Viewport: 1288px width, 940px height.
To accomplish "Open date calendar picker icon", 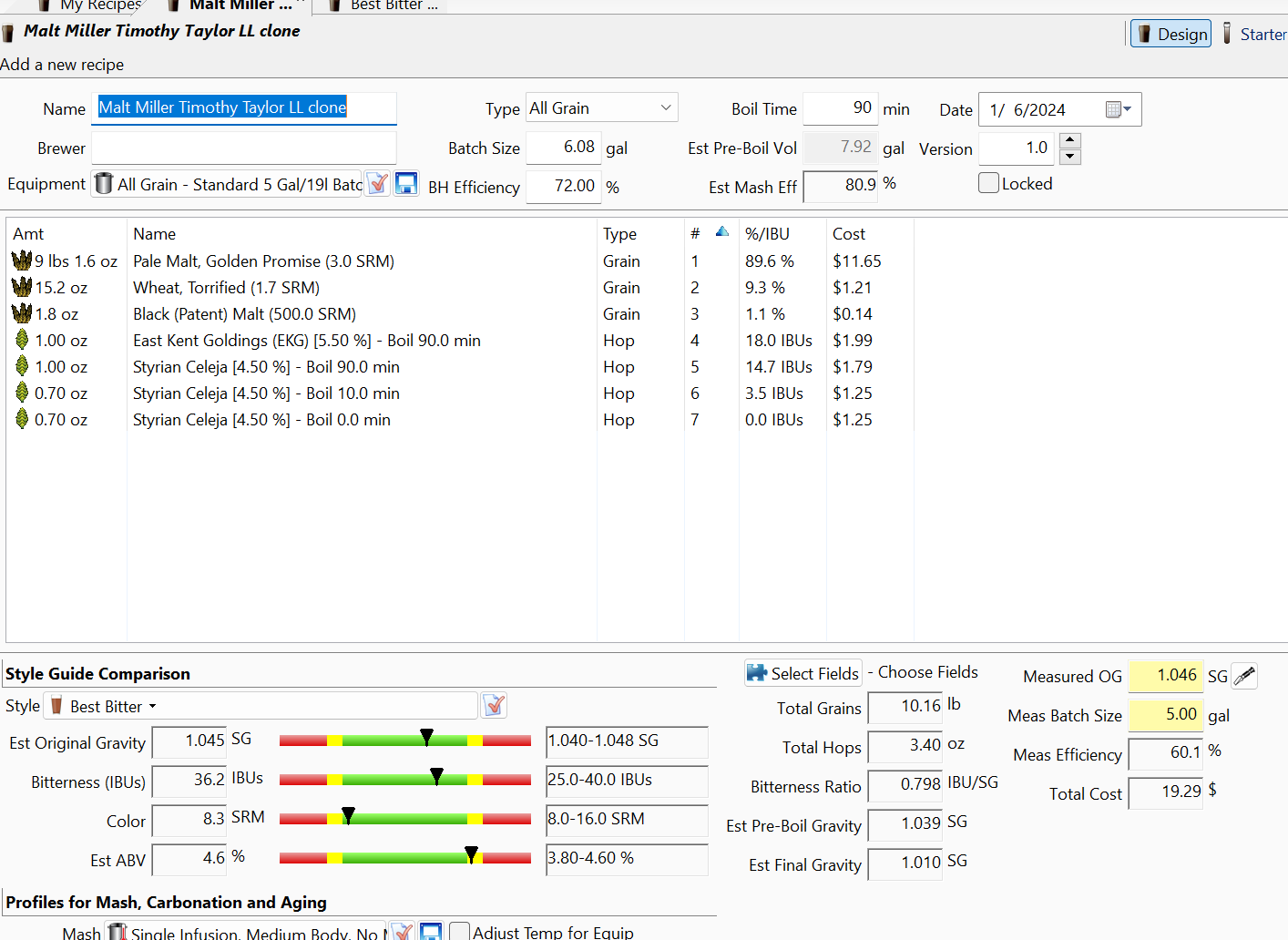I will pos(1118,109).
